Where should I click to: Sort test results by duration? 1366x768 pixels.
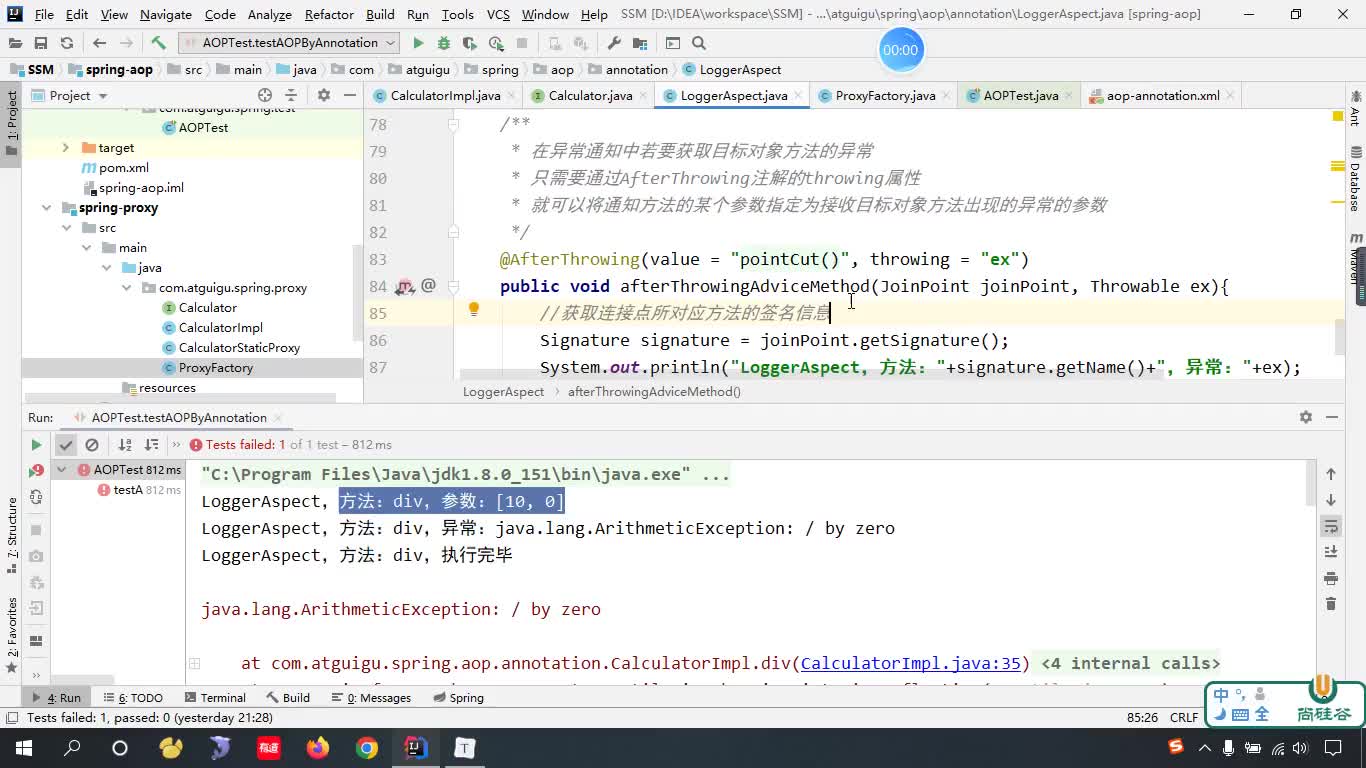pyautogui.click(x=151, y=445)
